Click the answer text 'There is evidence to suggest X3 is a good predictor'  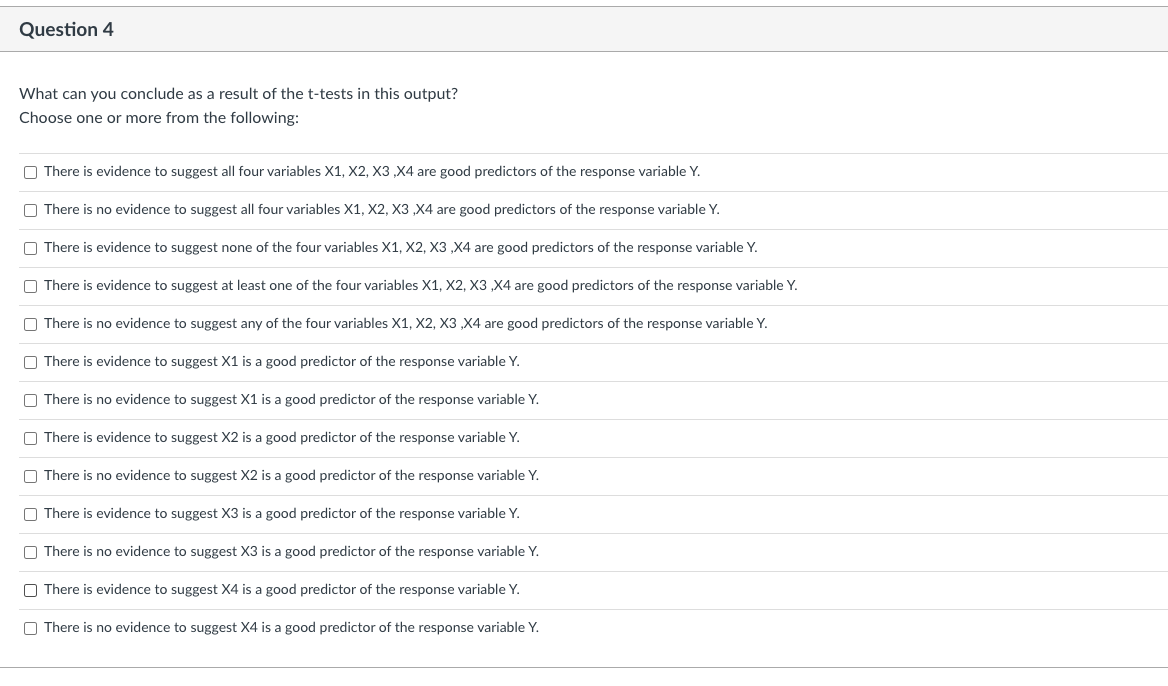click(281, 514)
